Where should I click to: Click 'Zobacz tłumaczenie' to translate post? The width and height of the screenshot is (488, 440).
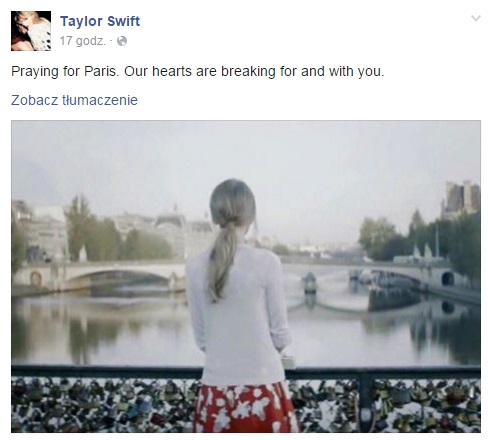(74, 100)
